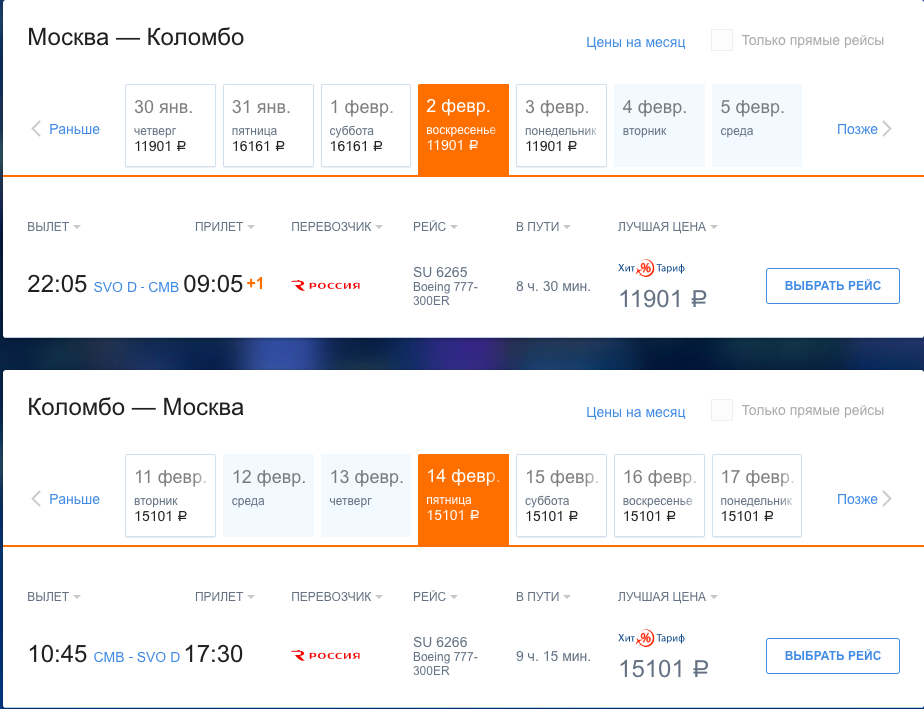Select 3 февр. понедельник departure date
This screenshot has width=924, height=709.
tap(561, 126)
